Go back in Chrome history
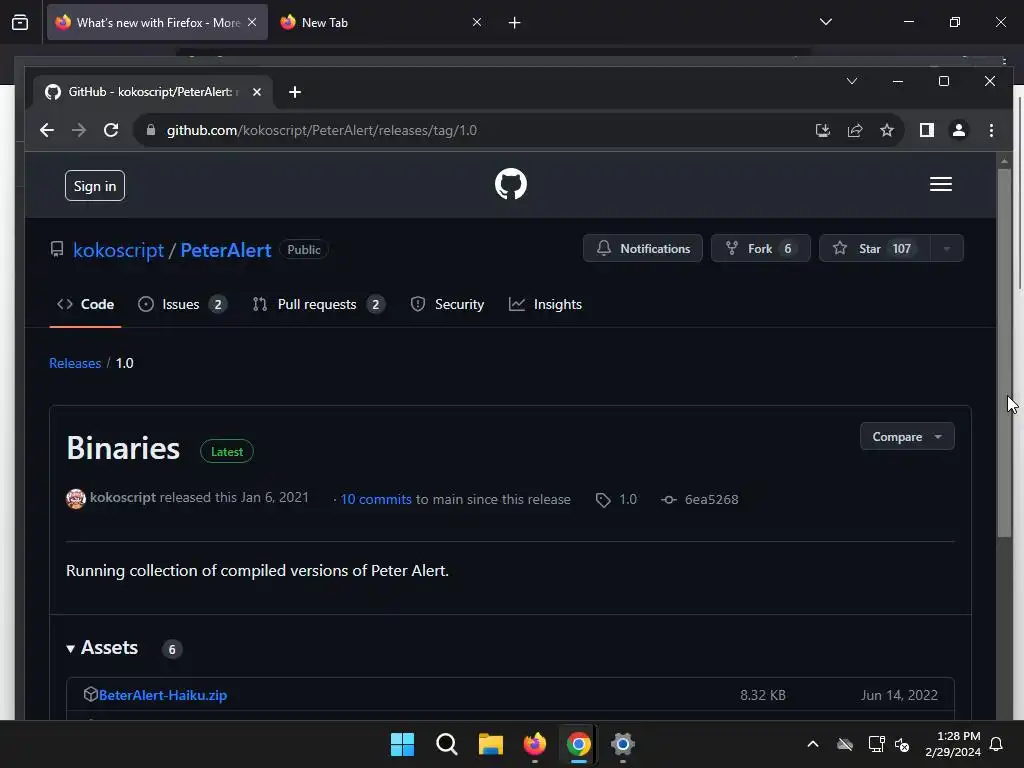The height and width of the screenshot is (768, 1024). [x=46, y=130]
